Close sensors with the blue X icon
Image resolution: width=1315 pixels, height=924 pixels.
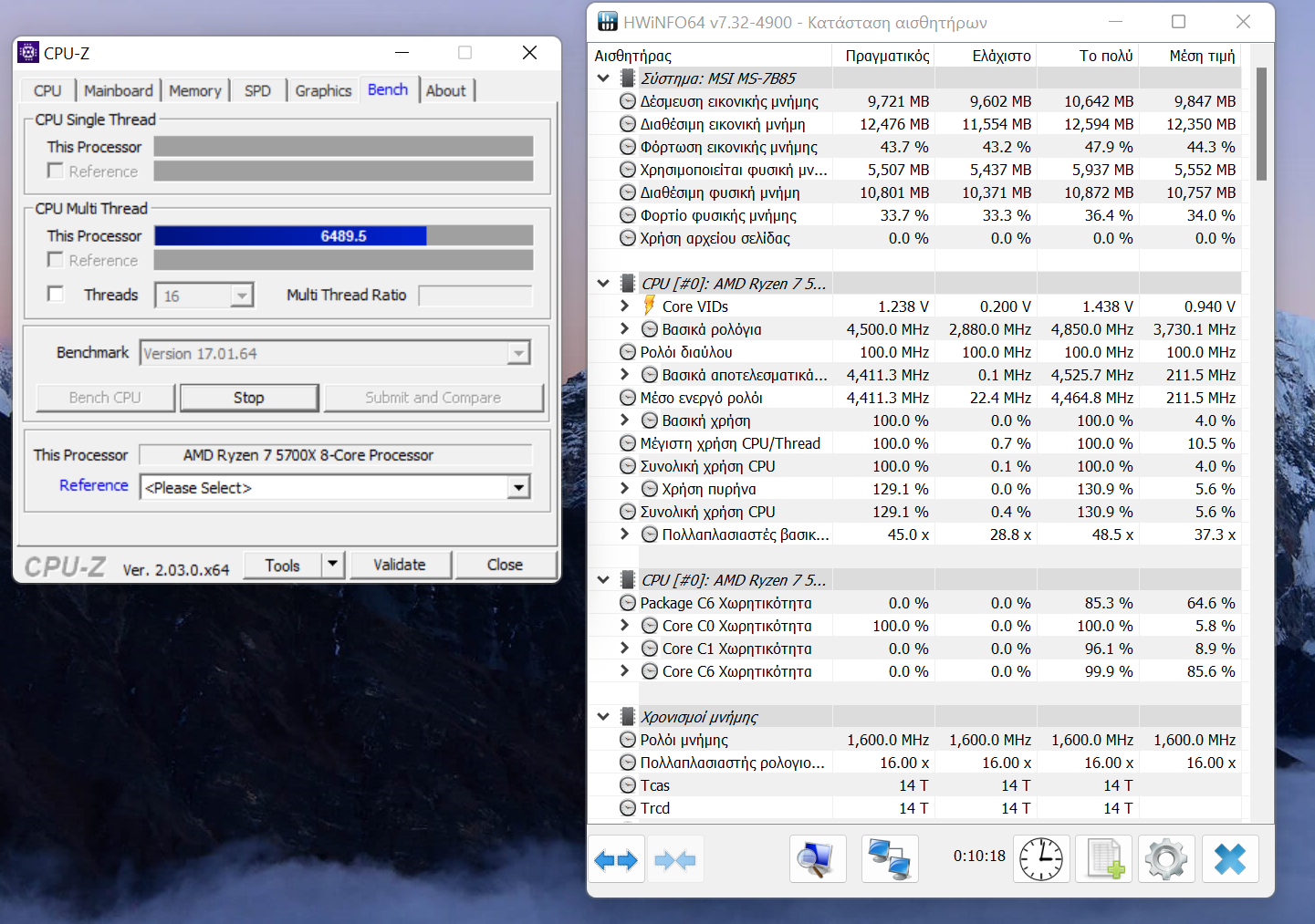1230,859
